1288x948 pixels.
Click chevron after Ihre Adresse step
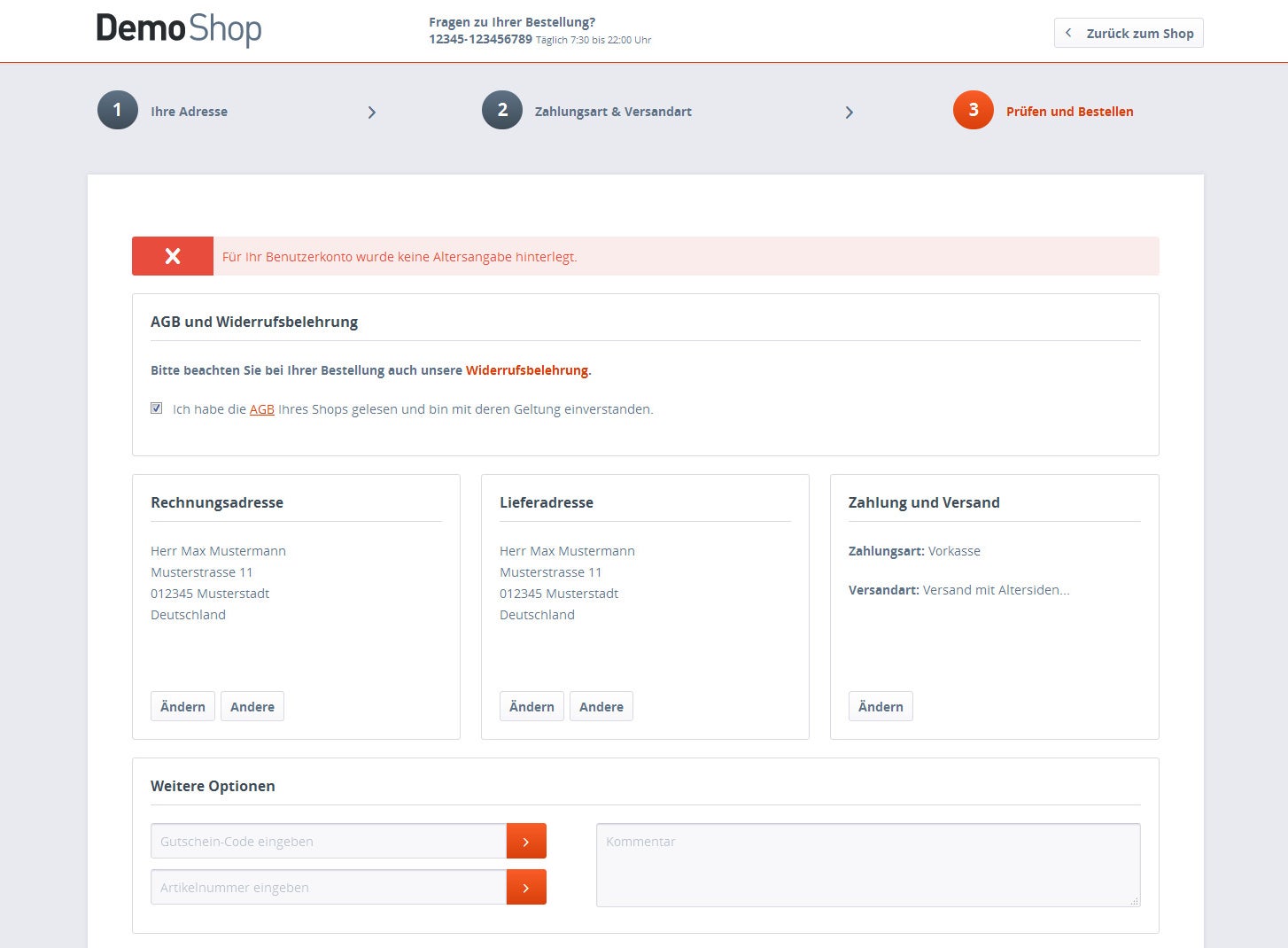click(x=372, y=113)
